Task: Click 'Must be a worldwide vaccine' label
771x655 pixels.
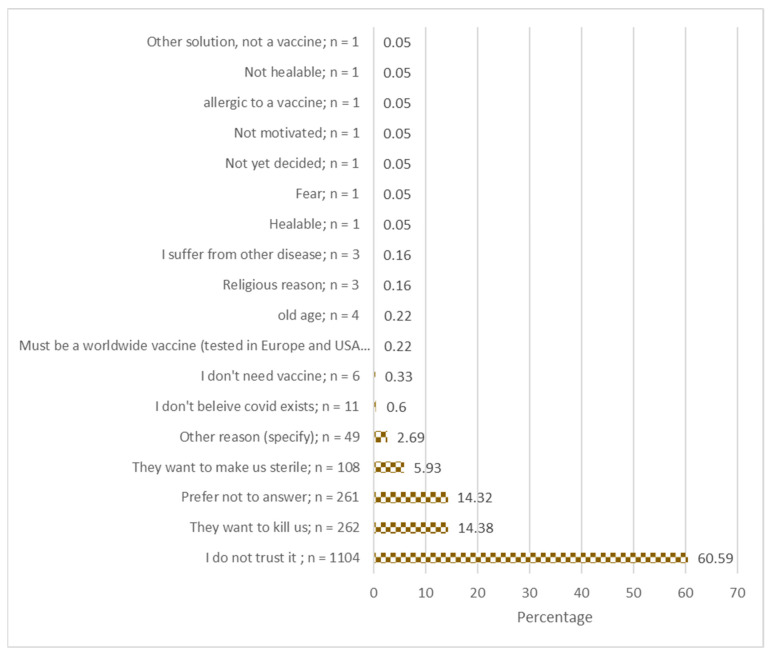Action: coord(195,346)
